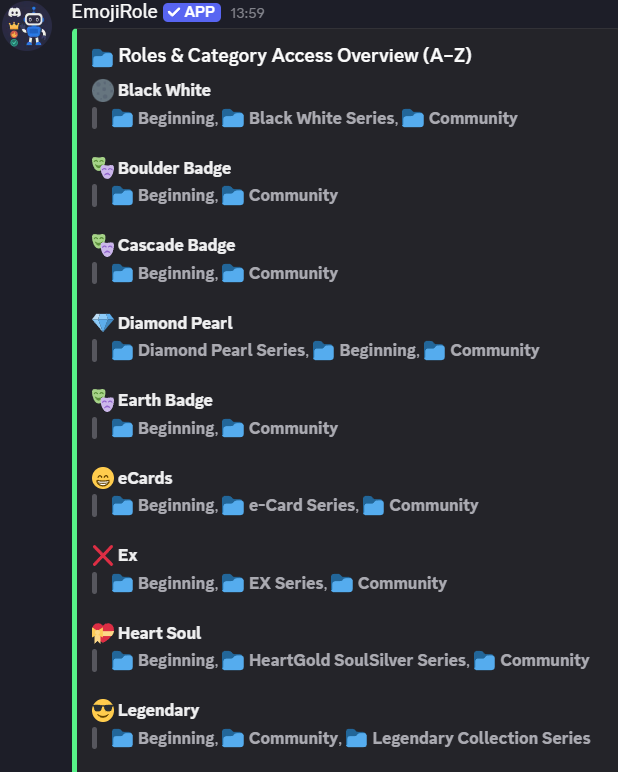The image size is (618, 772).
Task: Click the verified APP badge
Action: 192,13
